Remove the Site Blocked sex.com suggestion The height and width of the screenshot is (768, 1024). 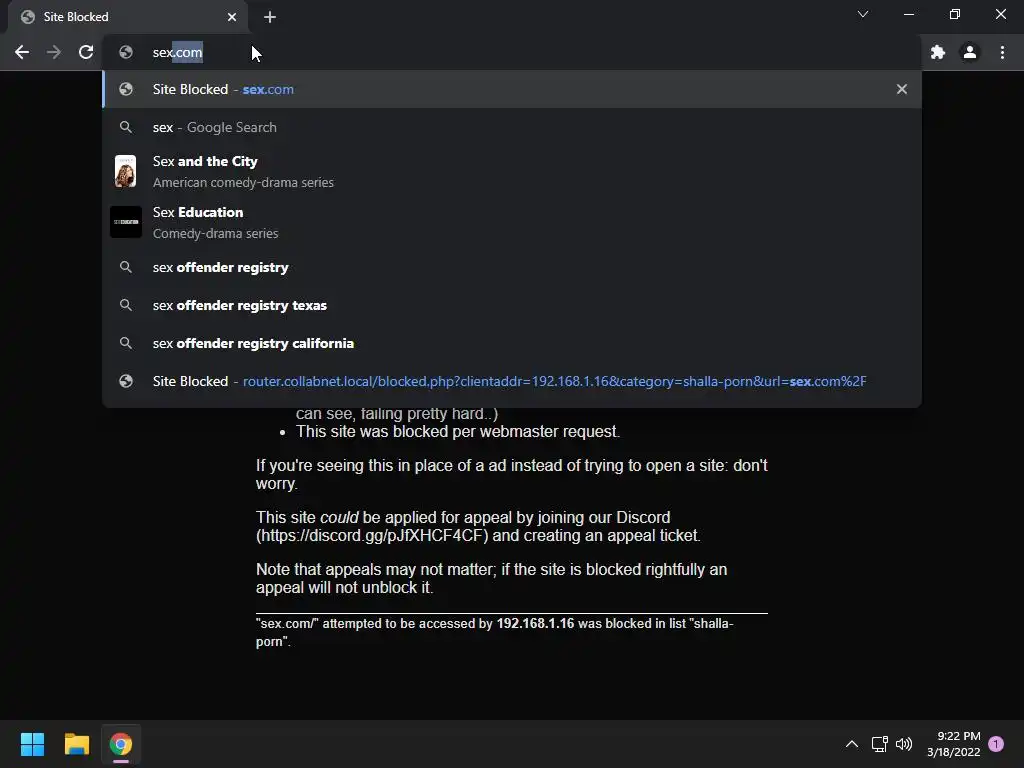902,89
